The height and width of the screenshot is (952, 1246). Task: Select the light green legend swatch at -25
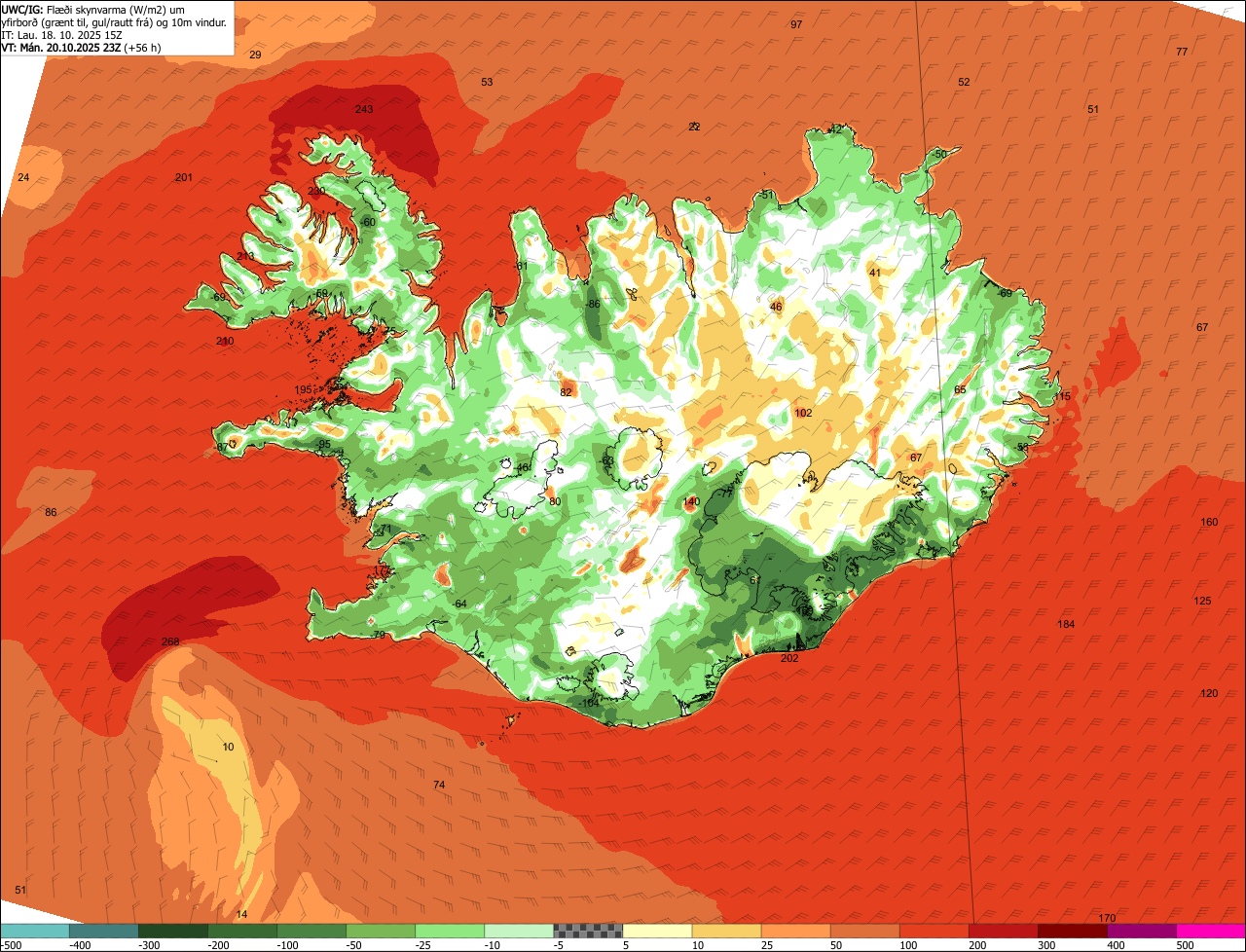(450, 931)
